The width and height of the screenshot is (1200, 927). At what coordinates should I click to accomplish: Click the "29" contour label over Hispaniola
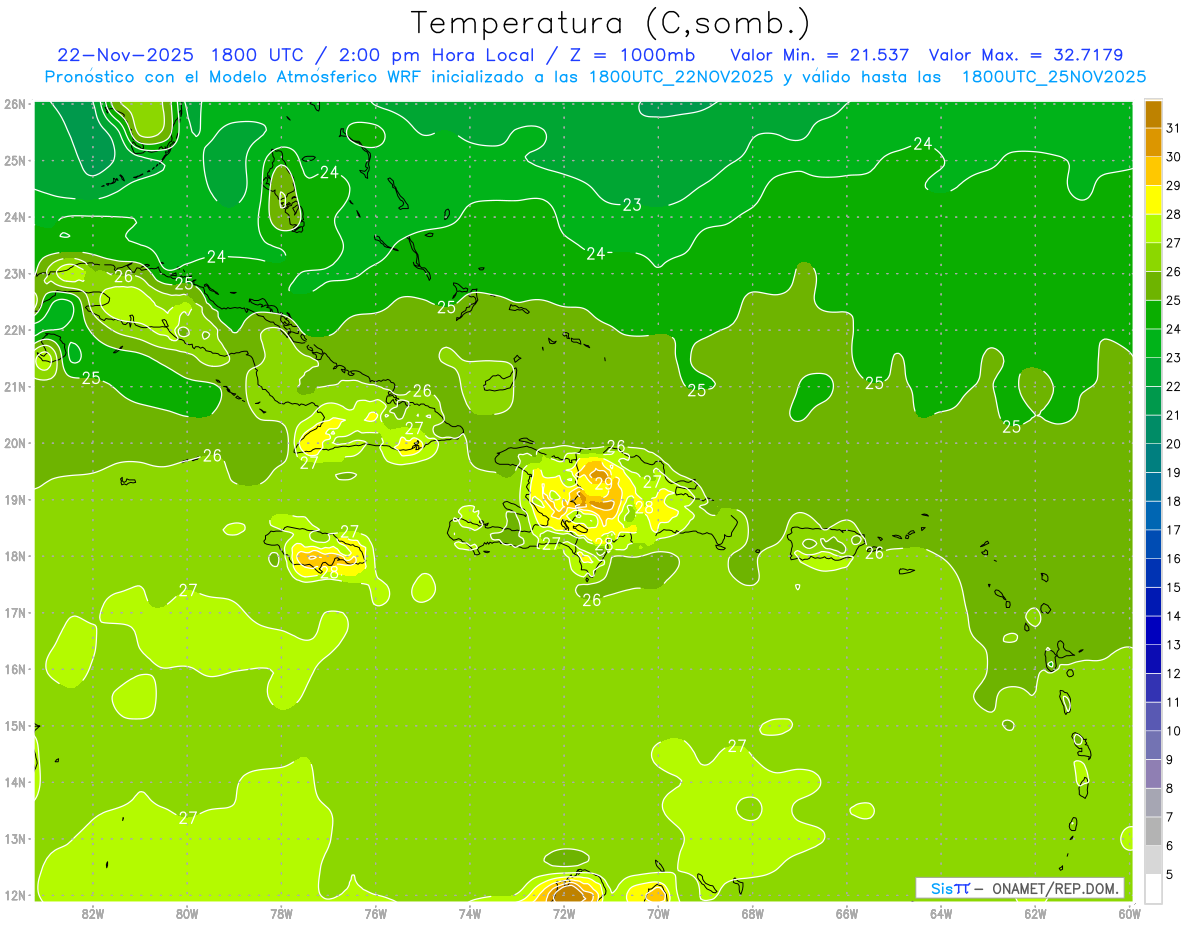pos(603,484)
